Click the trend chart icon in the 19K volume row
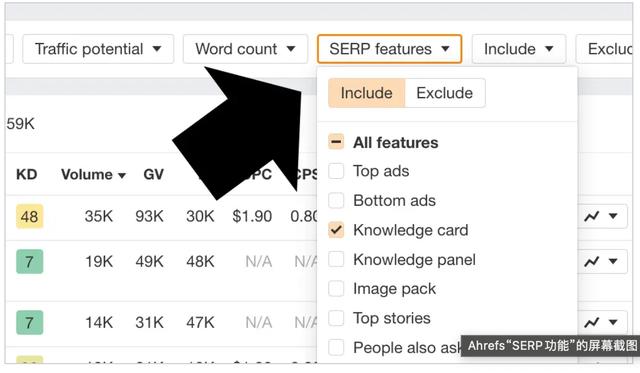640x373 pixels. (x=591, y=261)
